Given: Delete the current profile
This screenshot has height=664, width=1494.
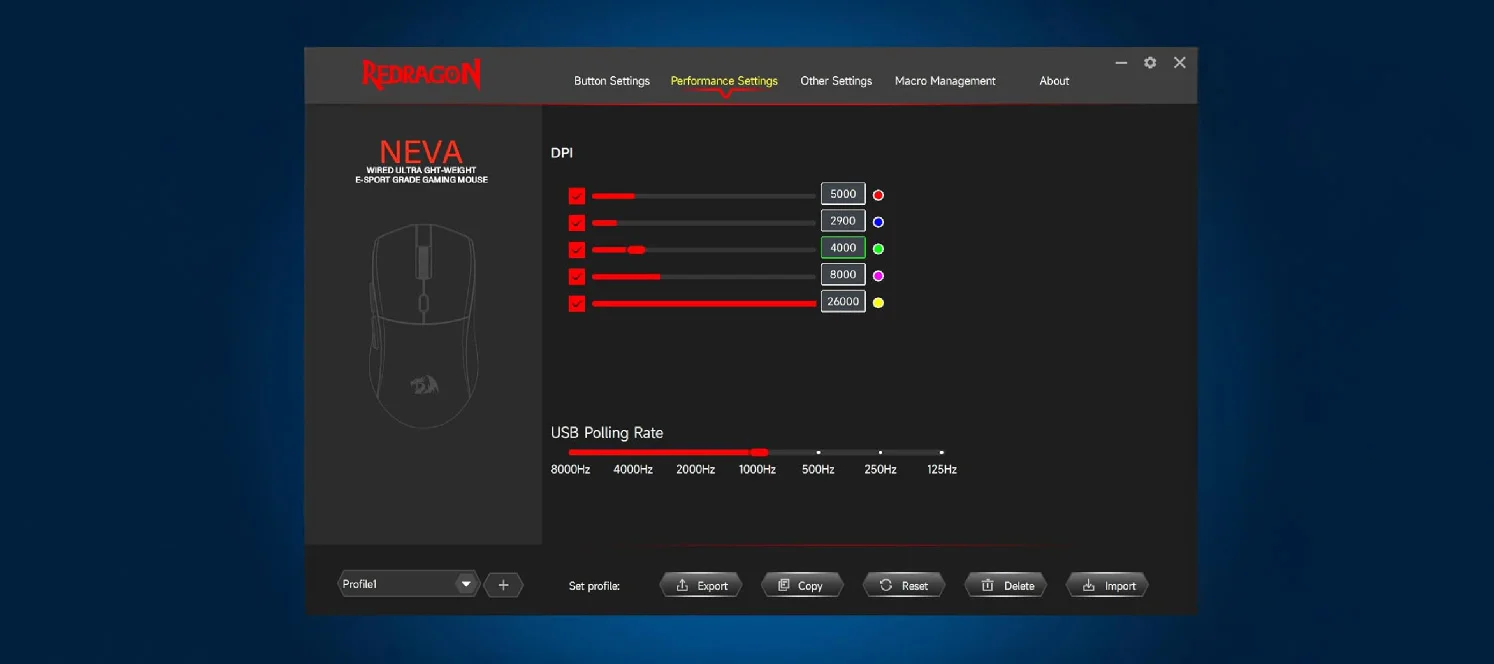Looking at the screenshot, I should click(x=1006, y=585).
